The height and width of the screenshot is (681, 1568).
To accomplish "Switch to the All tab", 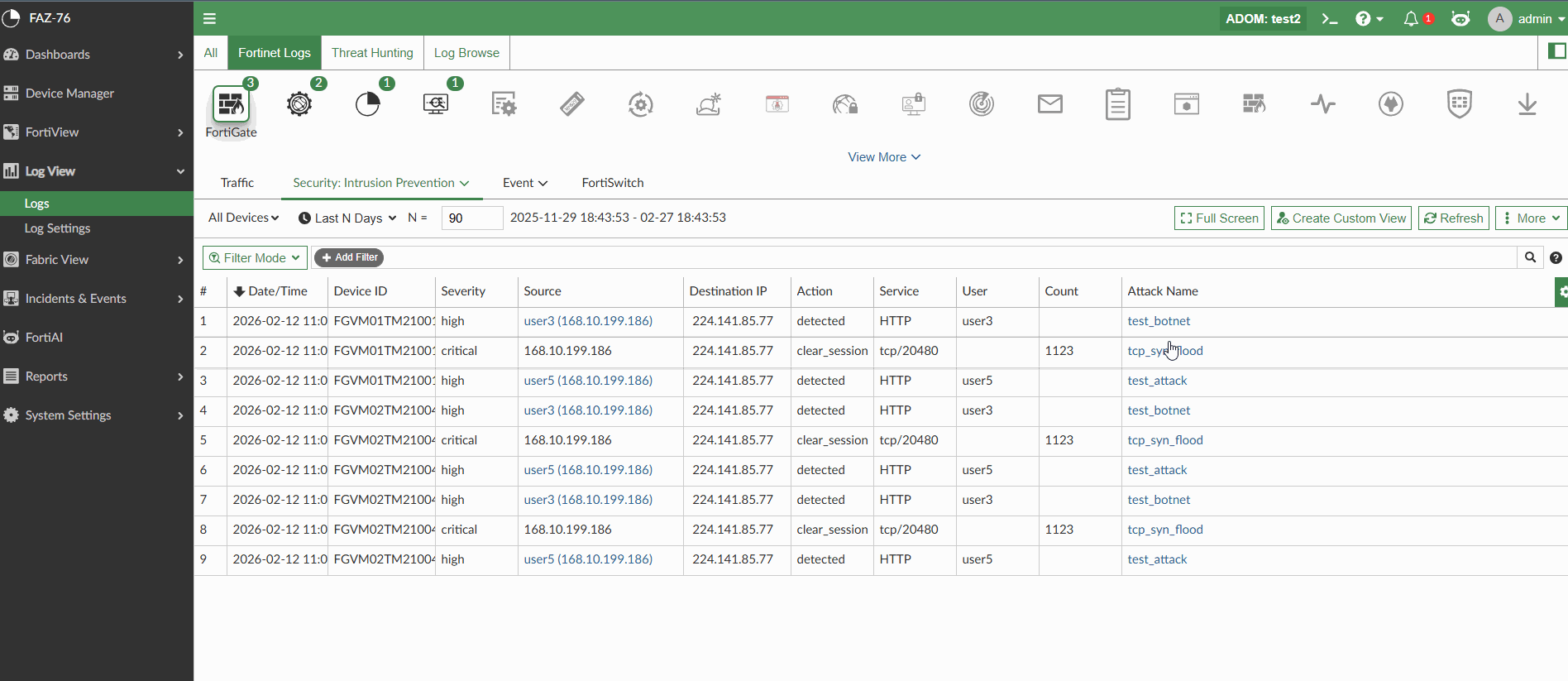I will point(211,52).
